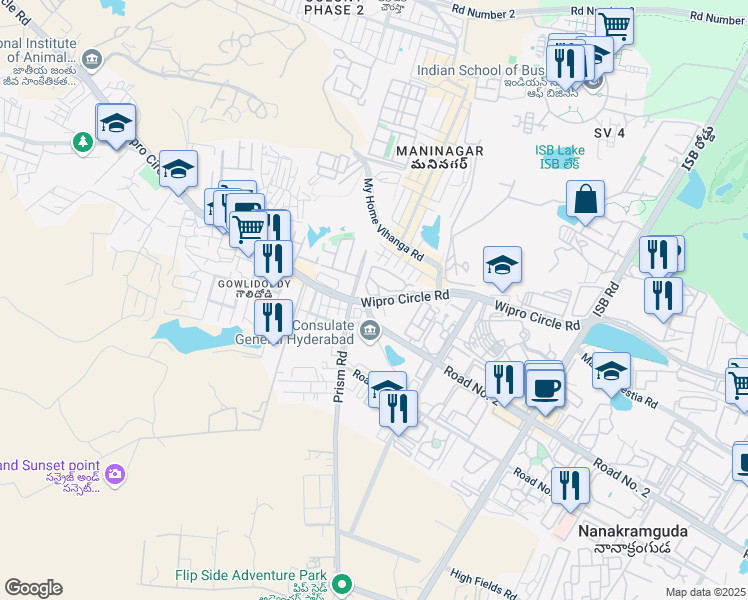Click the ISB Lake label
Image resolution: width=748 pixels, height=600 pixels.
coord(560,151)
